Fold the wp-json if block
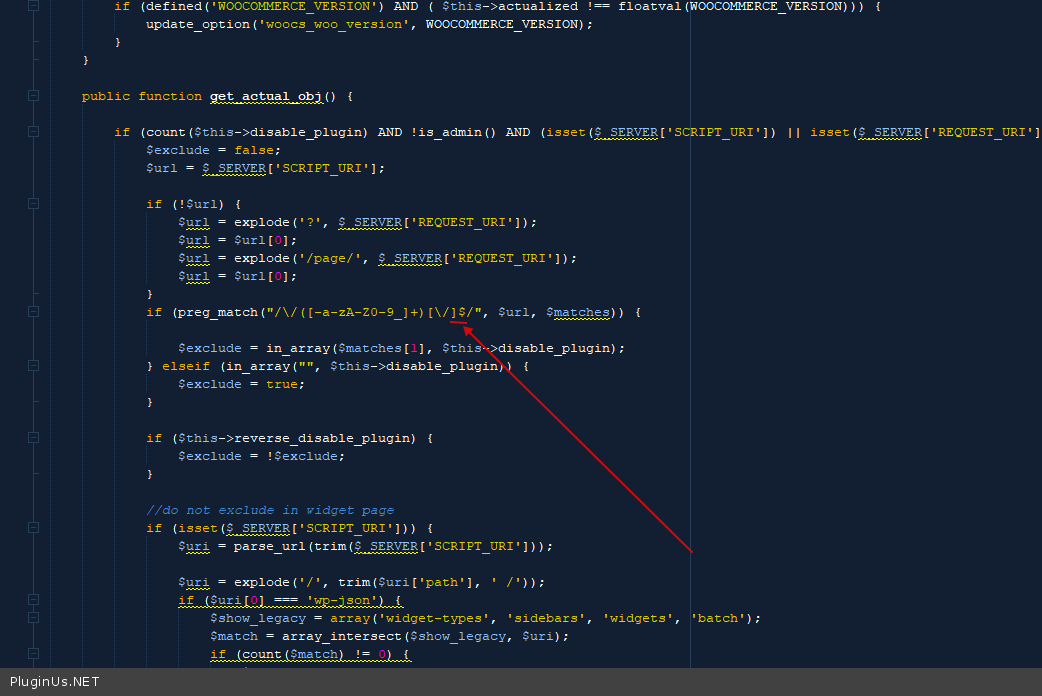This screenshot has height=696, width=1042. click(33, 600)
